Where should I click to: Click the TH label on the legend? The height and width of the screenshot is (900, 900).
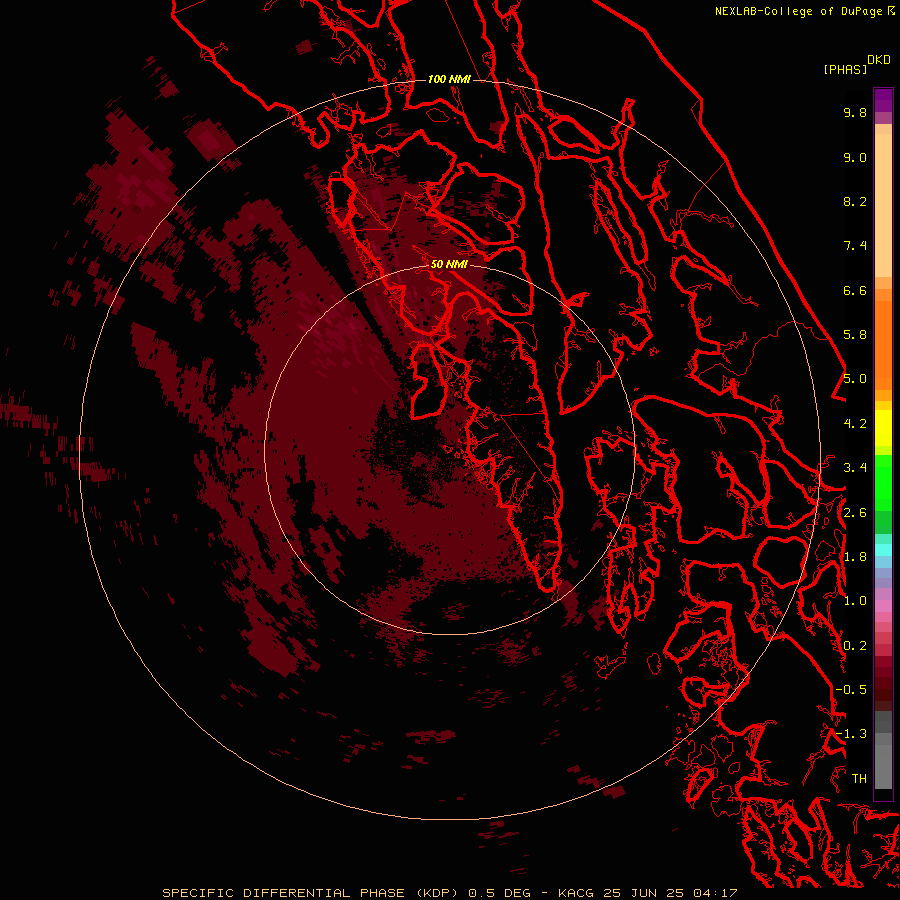pos(859,779)
